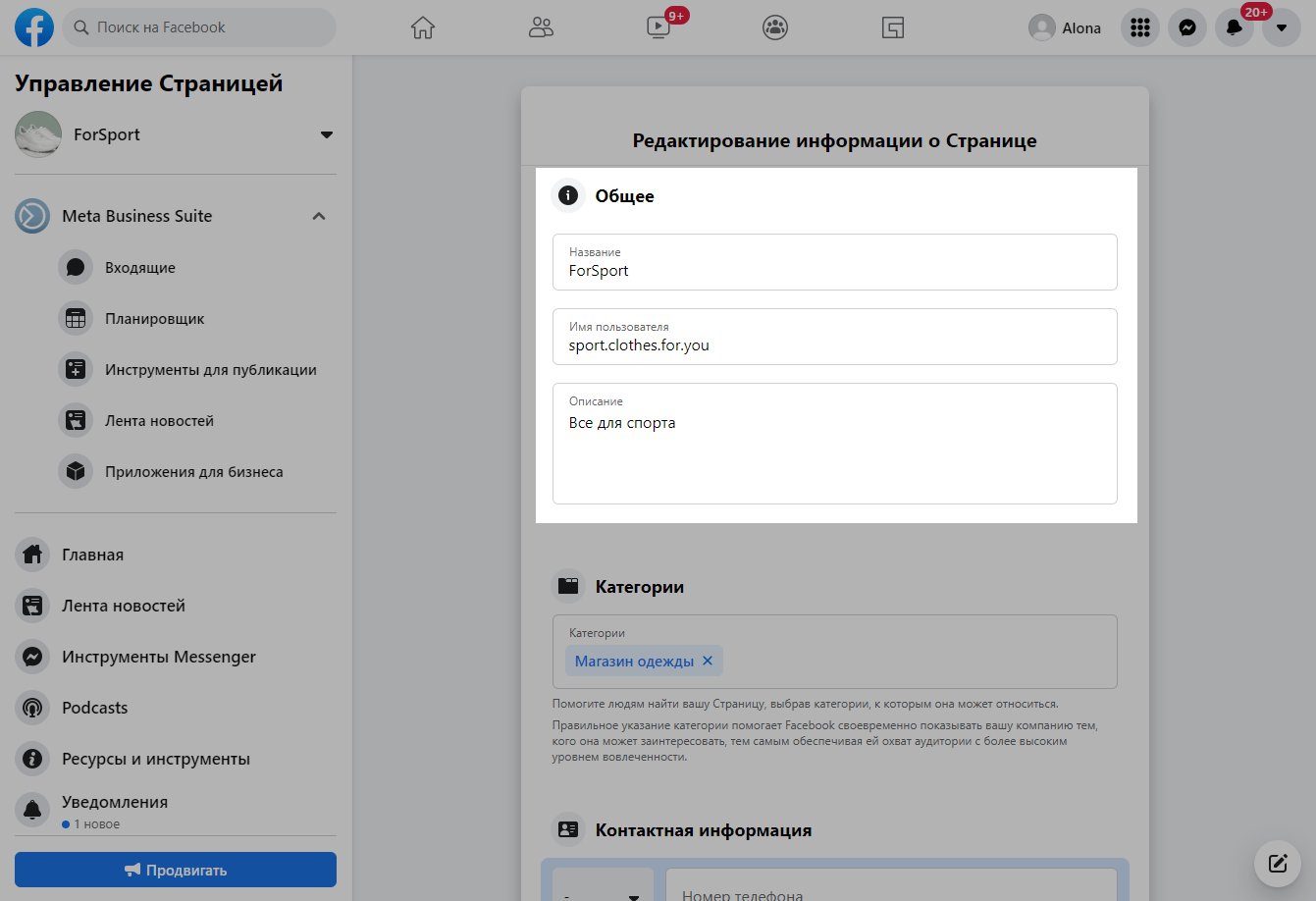
Task: Select Планировщик in the sidebar
Action: coord(155,319)
